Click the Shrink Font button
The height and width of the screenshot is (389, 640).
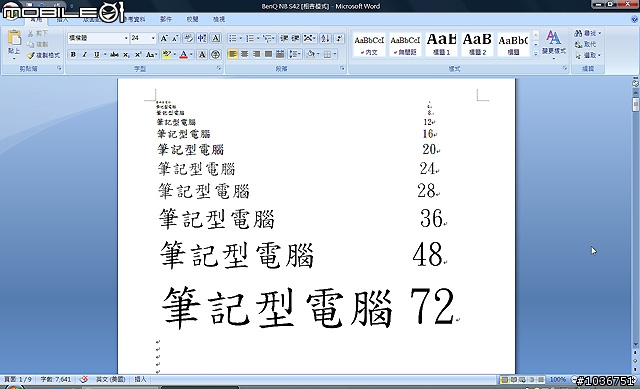click(x=175, y=38)
